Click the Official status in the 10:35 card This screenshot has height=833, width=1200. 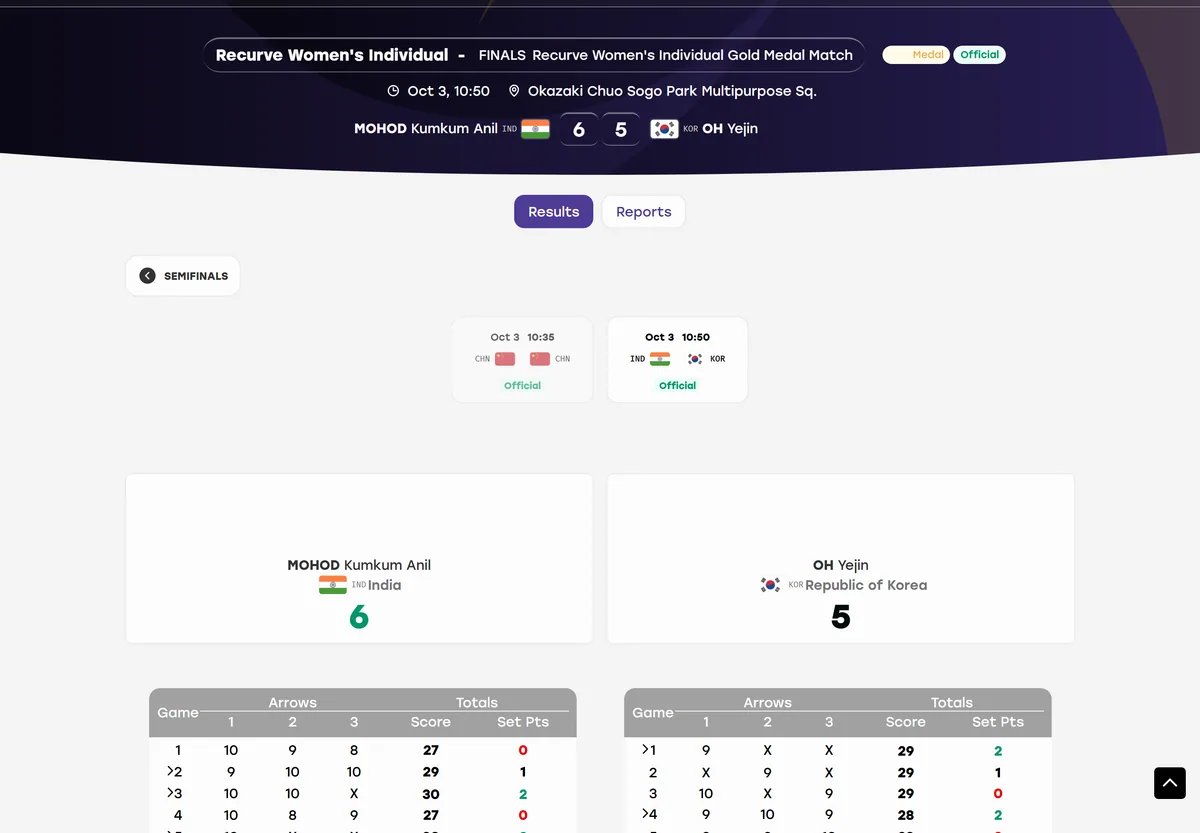click(x=522, y=386)
